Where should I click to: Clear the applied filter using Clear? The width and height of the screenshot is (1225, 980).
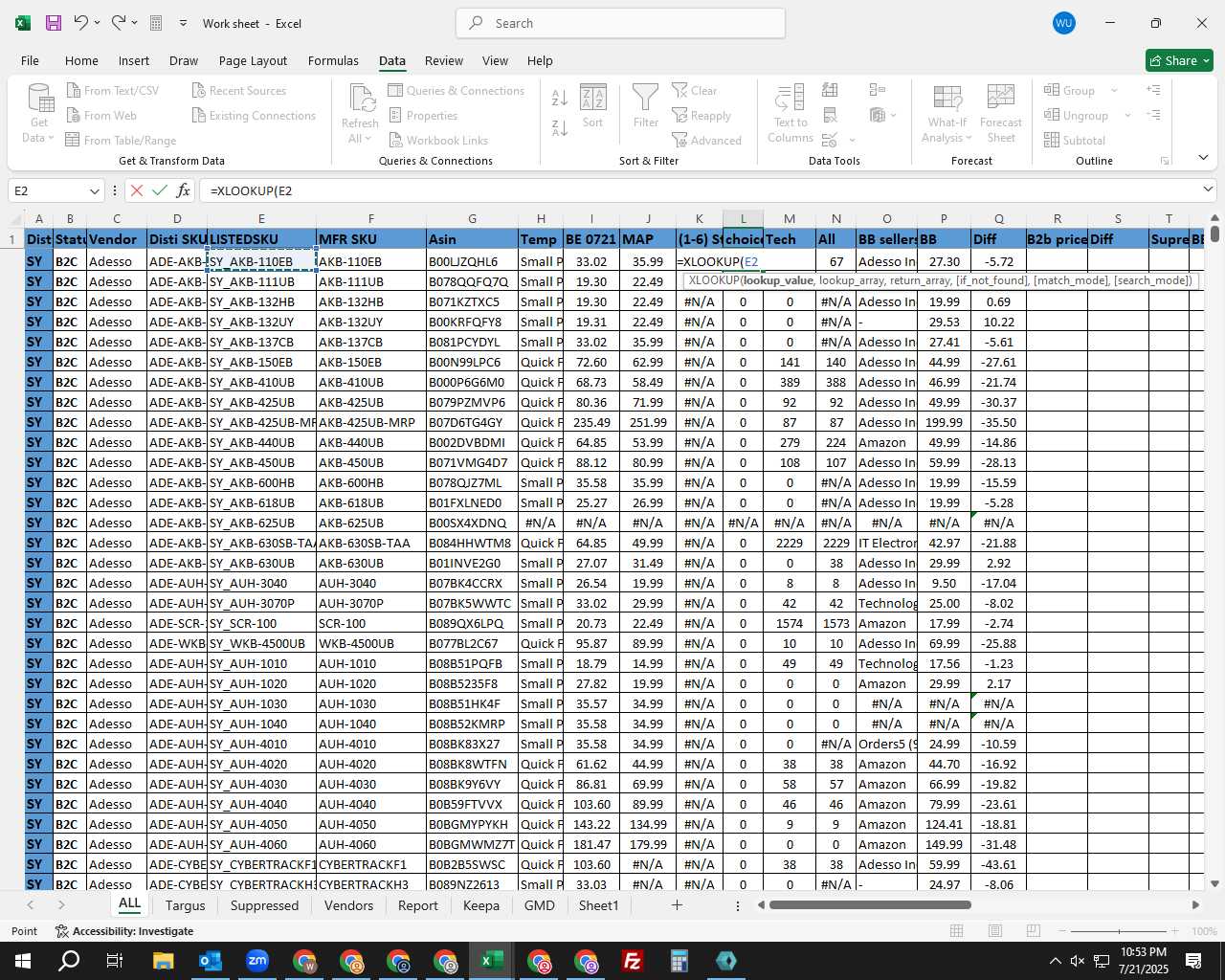pos(695,91)
